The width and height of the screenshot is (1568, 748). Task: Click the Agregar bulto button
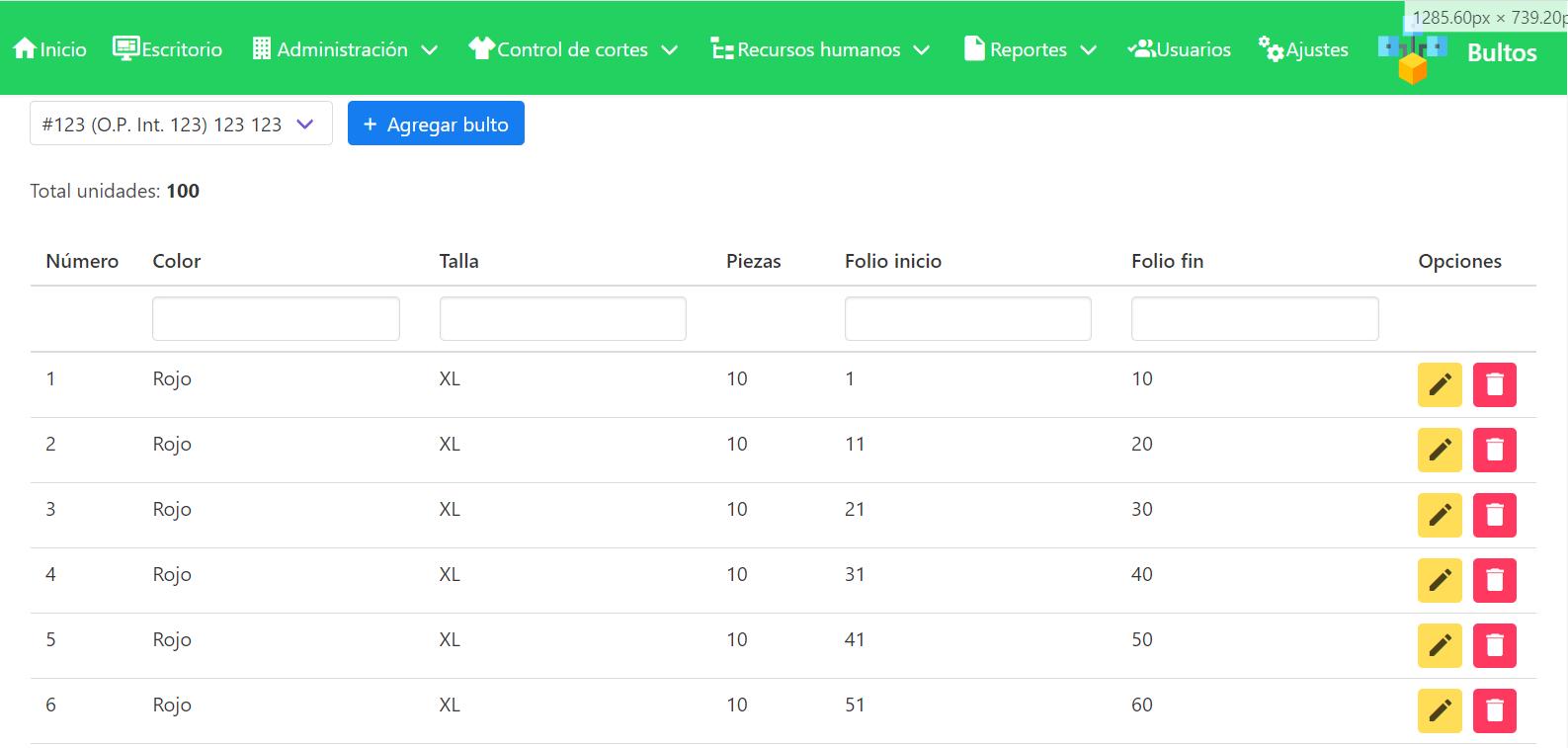click(x=436, y=125)
